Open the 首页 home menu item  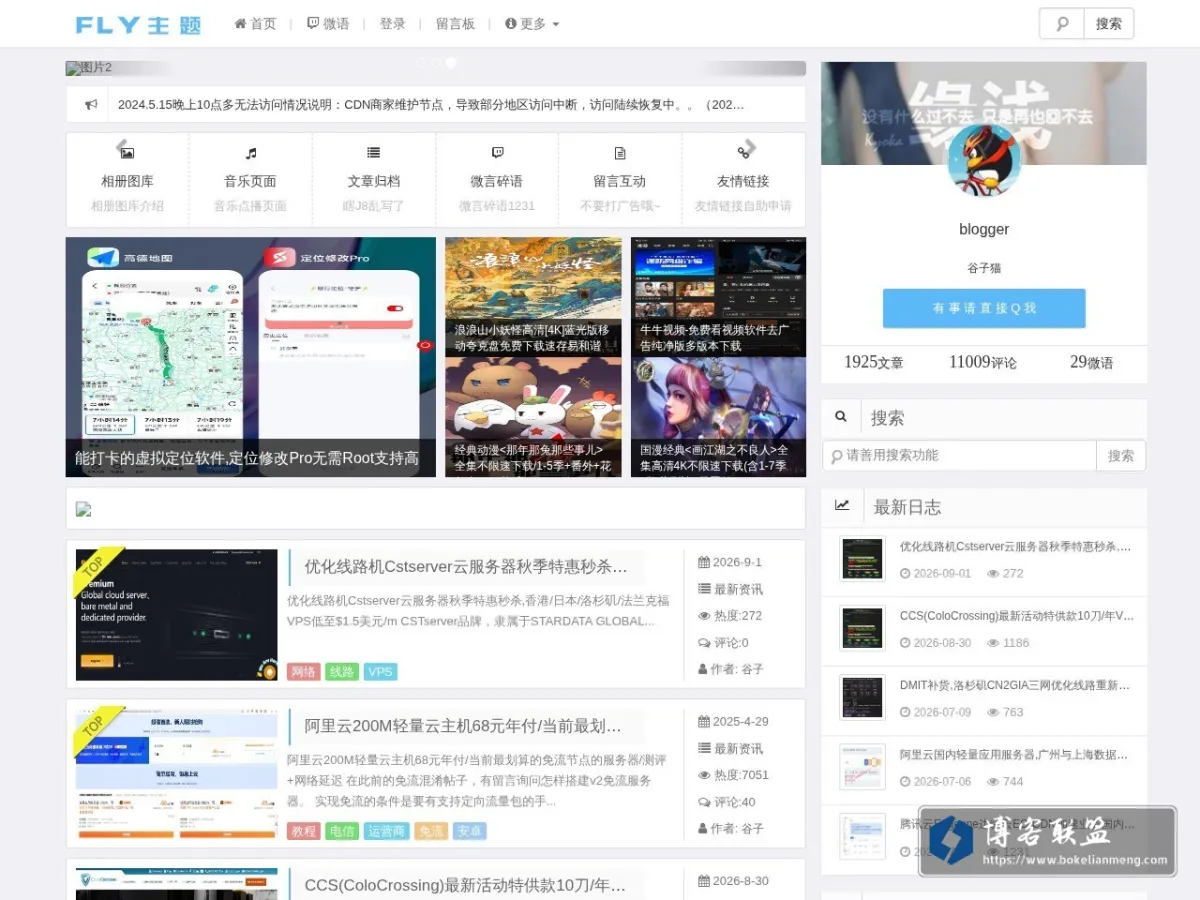(255, 24)
